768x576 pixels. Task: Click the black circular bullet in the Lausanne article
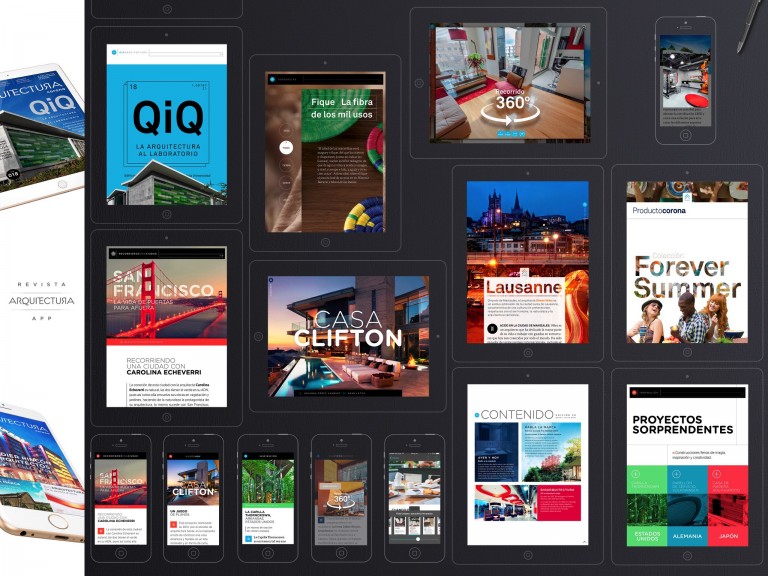pos(492,329)
